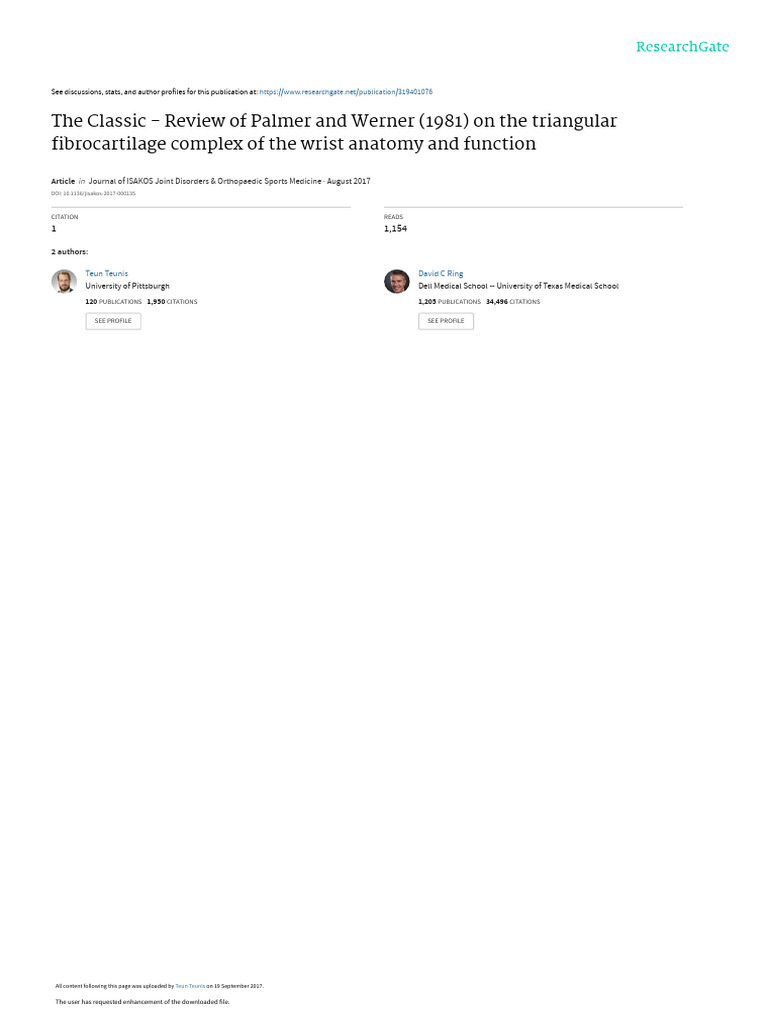Open David C Ring's profile photo
768x1024 pixels.
397,282
